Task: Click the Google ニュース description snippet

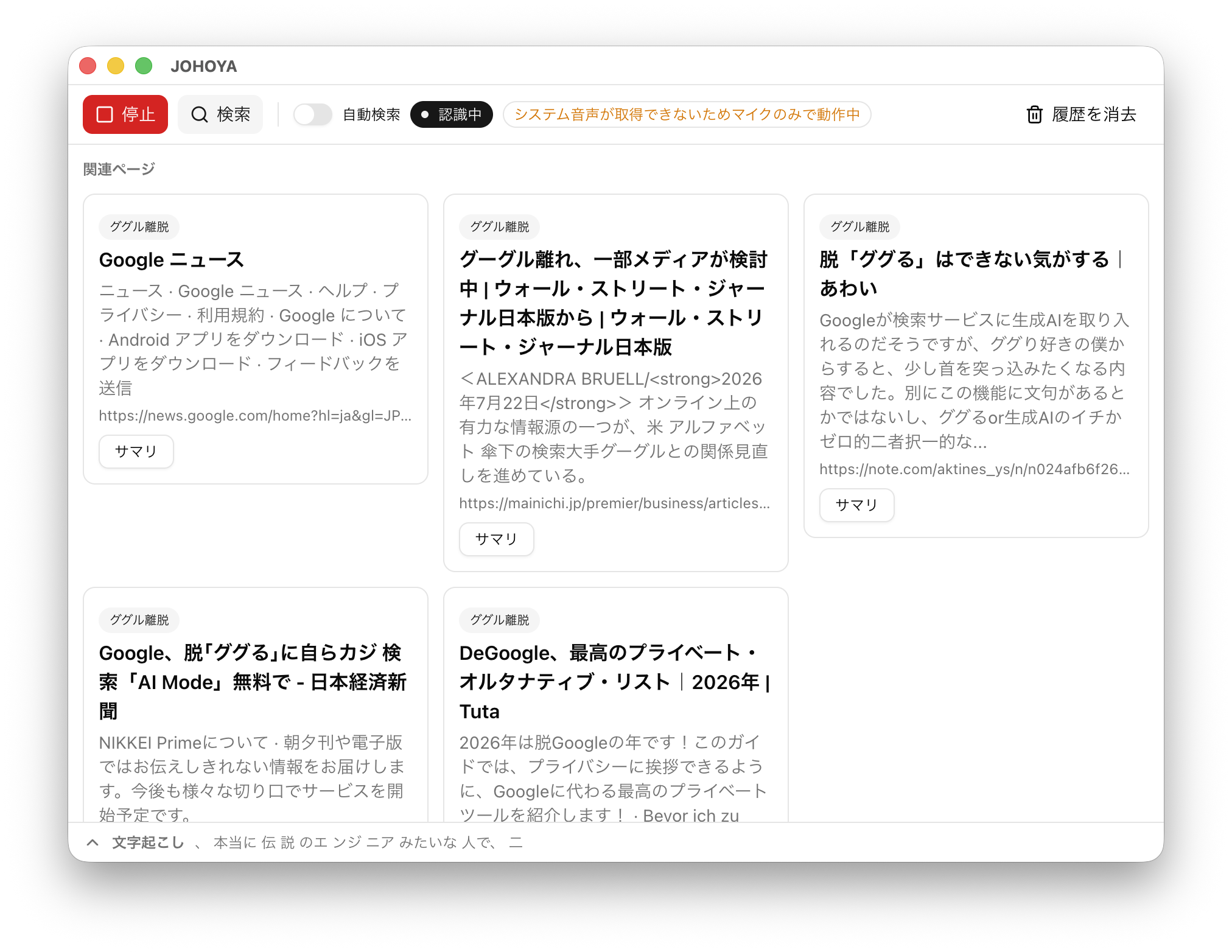Action: click(x=254, y=340)
